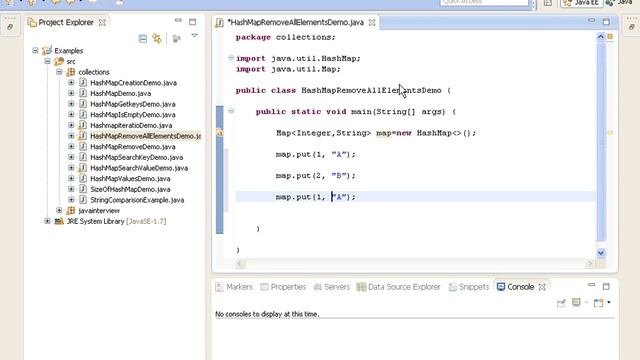Image resolution: width=640 pixels, height=360 pixels.
Task: Select HashMapSearchValueDemo.java file
Action: (139, 168)
